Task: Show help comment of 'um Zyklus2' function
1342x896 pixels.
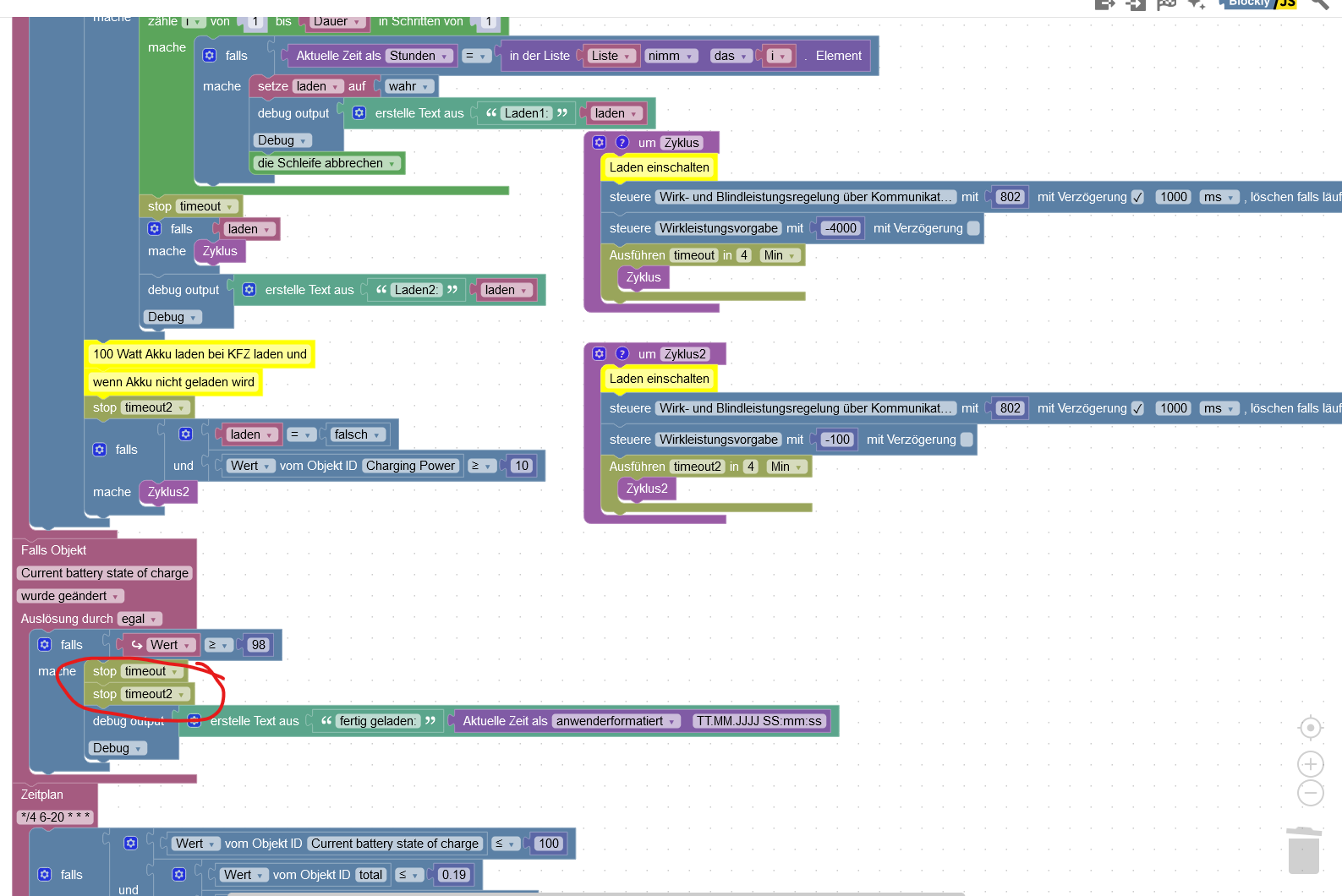Action: pos(622,354)
